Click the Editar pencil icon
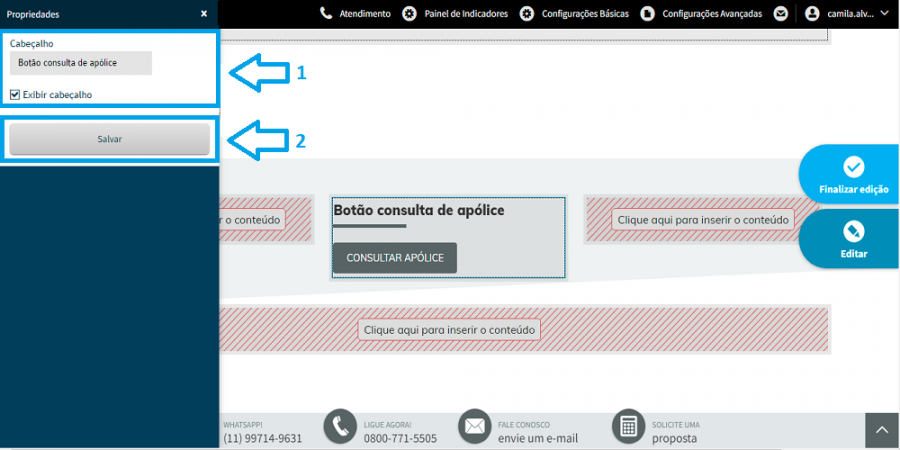 tap(854, 231)
